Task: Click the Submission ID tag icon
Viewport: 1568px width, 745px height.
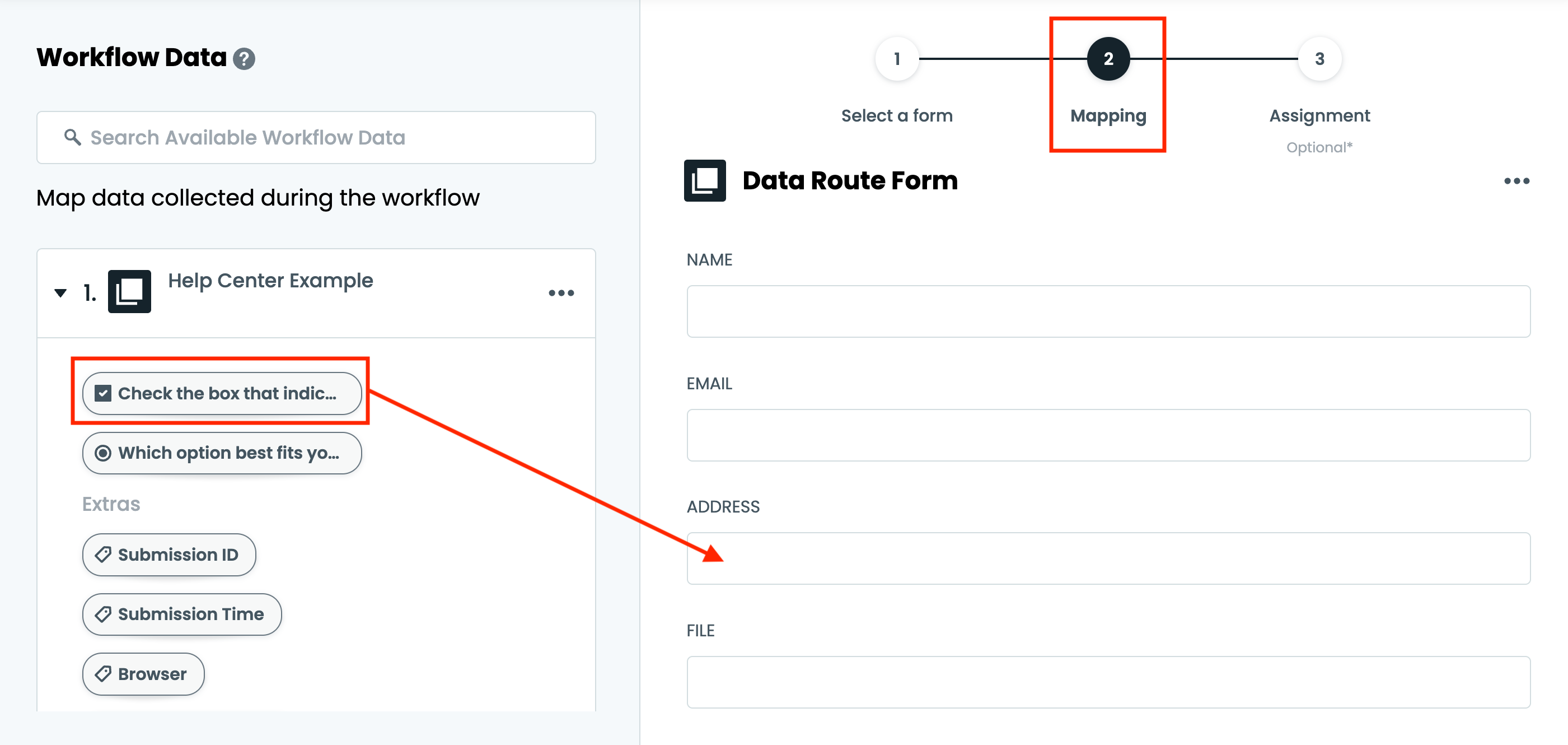Action: pos(103,555)
